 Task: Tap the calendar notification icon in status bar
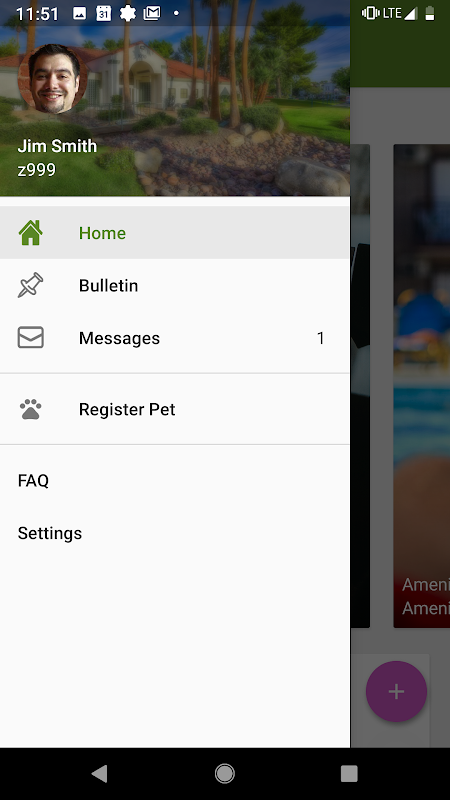(x=104, y=13)
